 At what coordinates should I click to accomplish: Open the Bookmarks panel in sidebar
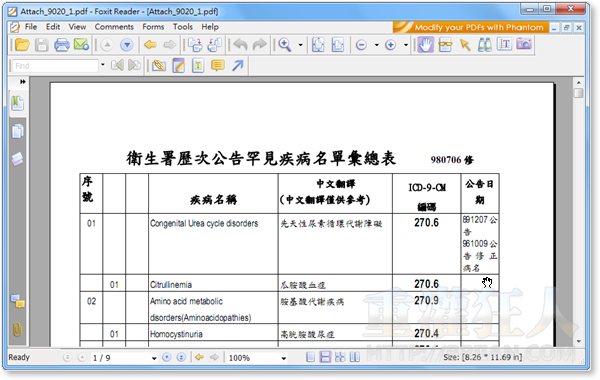pyautogui.click(x=17, y=103)
